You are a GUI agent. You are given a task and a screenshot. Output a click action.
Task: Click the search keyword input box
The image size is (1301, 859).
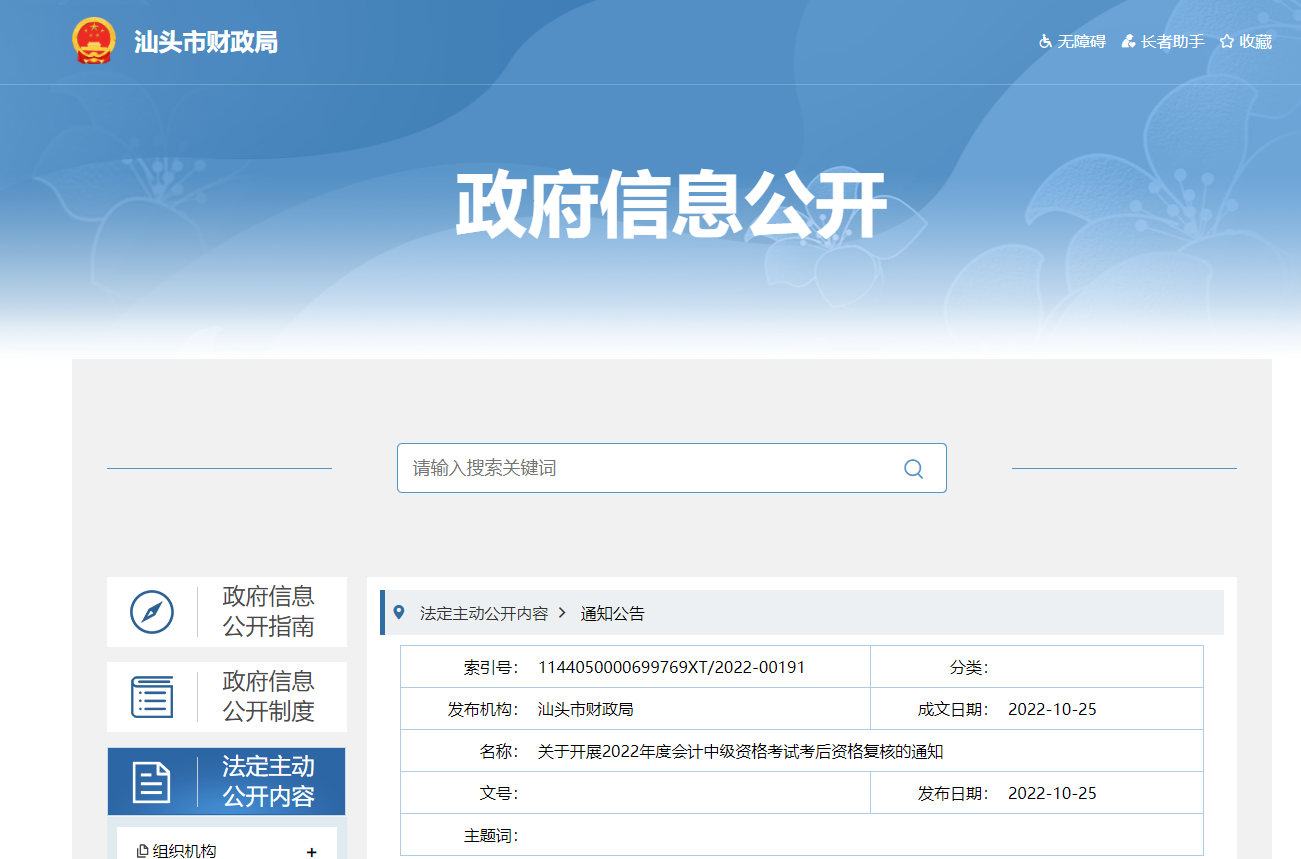(x=650, y=467)
